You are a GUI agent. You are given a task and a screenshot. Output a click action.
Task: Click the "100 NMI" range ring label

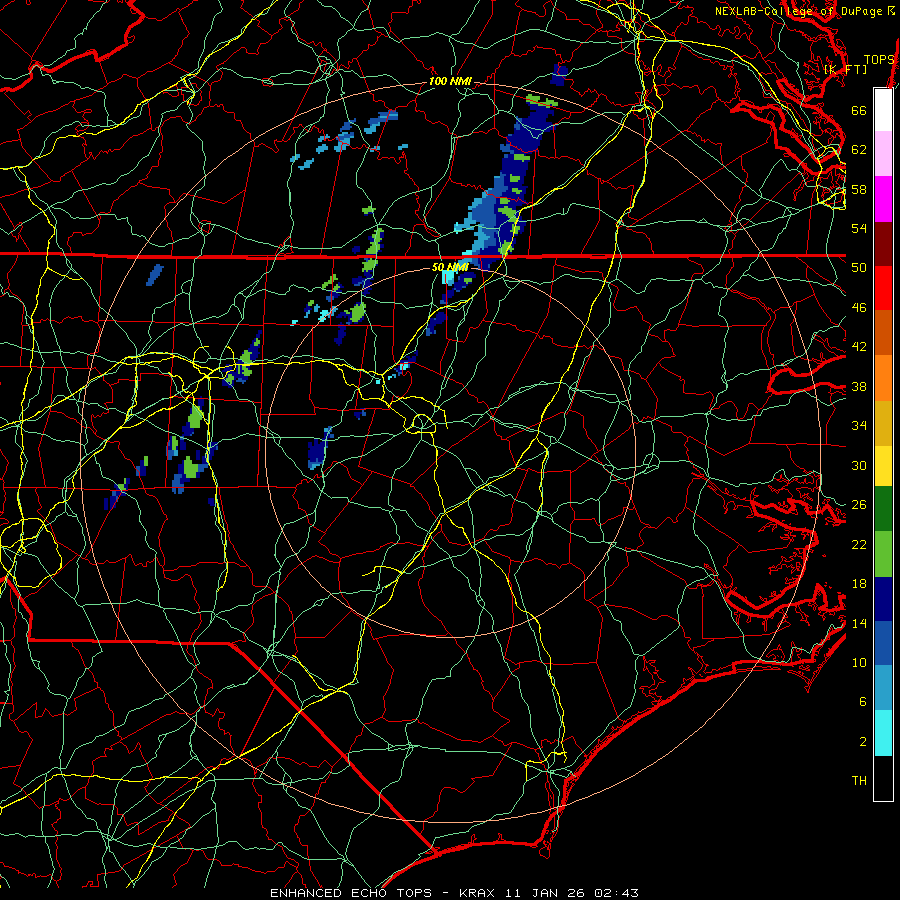pyautogui.click(x=451, y=82)
